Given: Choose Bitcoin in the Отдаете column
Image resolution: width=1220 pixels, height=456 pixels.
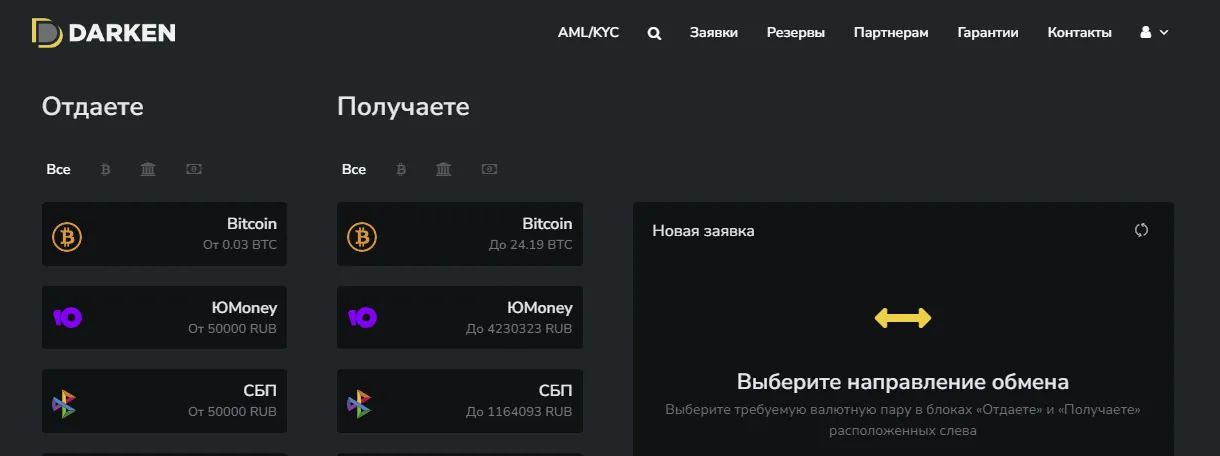Looking at the screenshot, I should (x=164, y=234).
